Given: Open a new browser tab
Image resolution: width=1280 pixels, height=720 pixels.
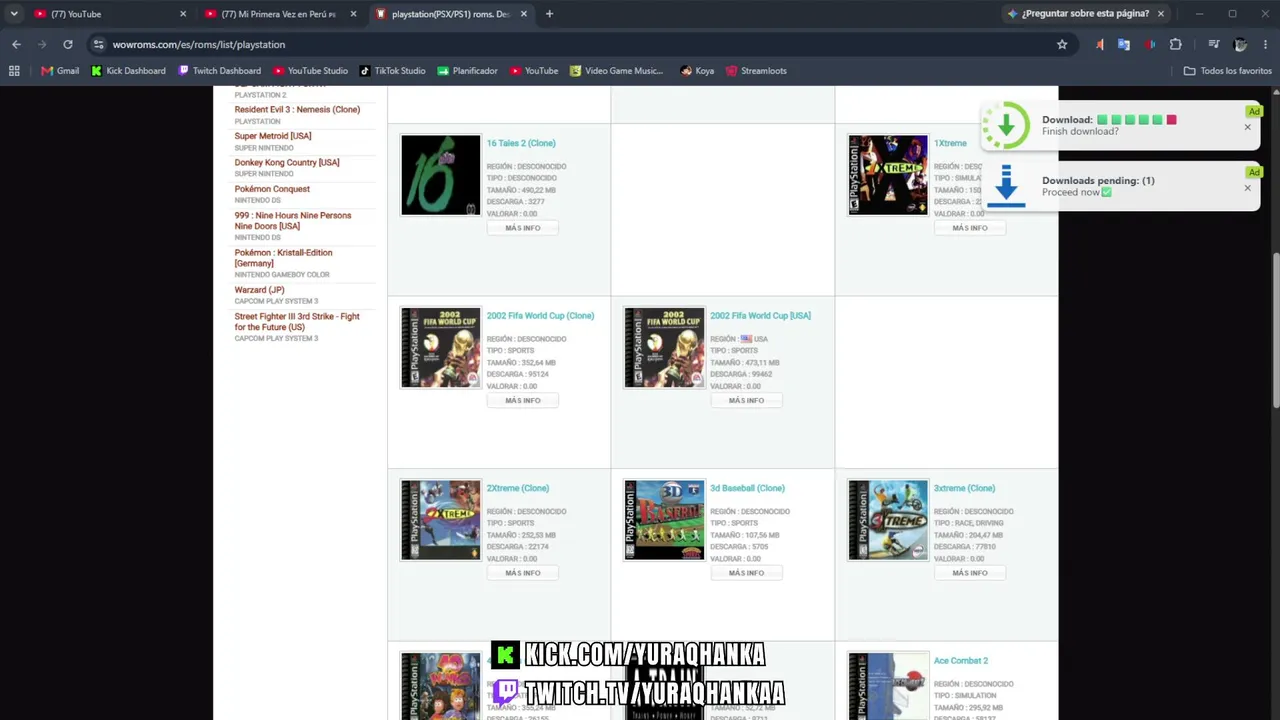Looking at the screenshot, I should [x=549, y=14].
